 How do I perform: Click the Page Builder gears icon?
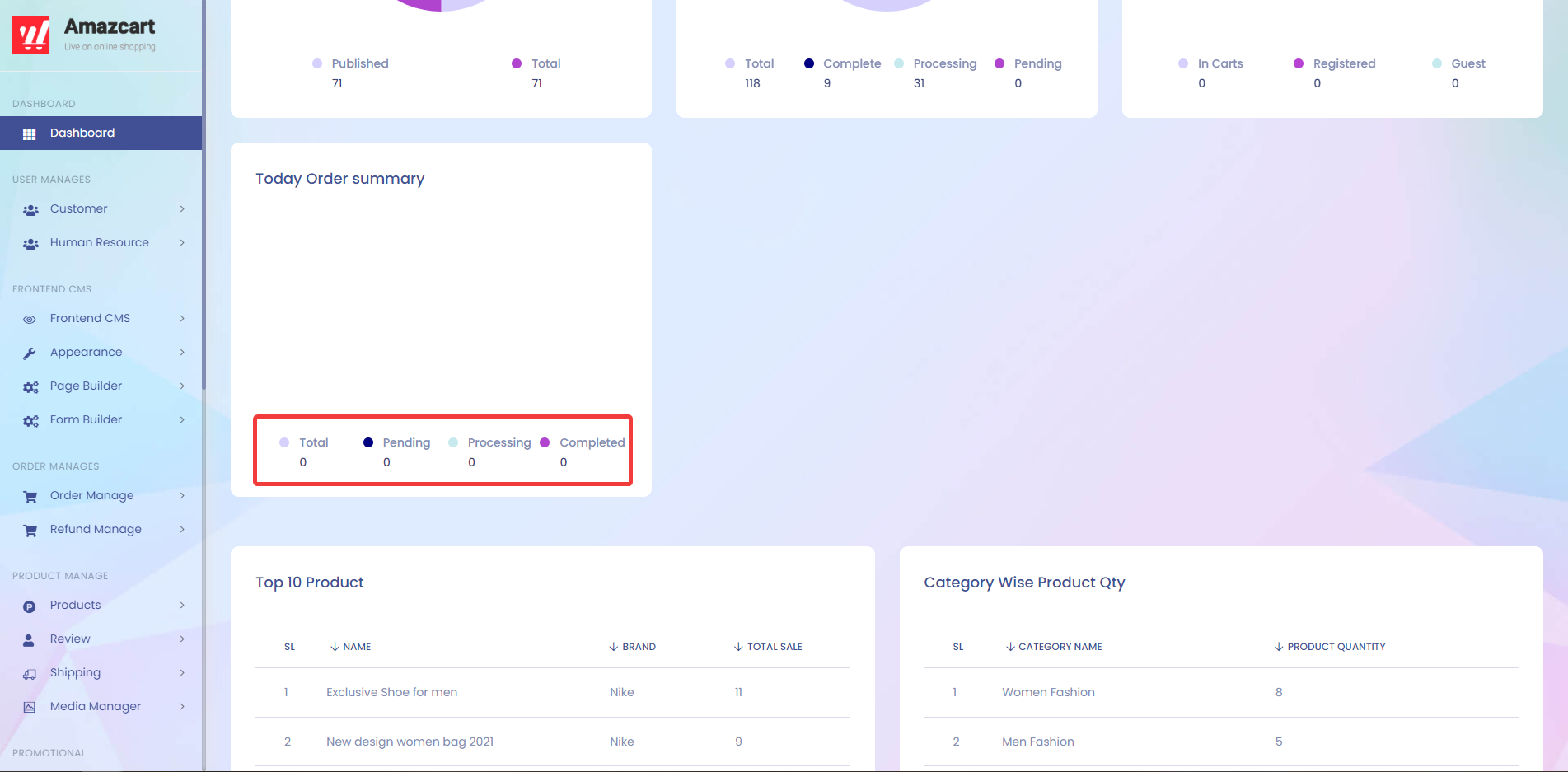point(30,387)
